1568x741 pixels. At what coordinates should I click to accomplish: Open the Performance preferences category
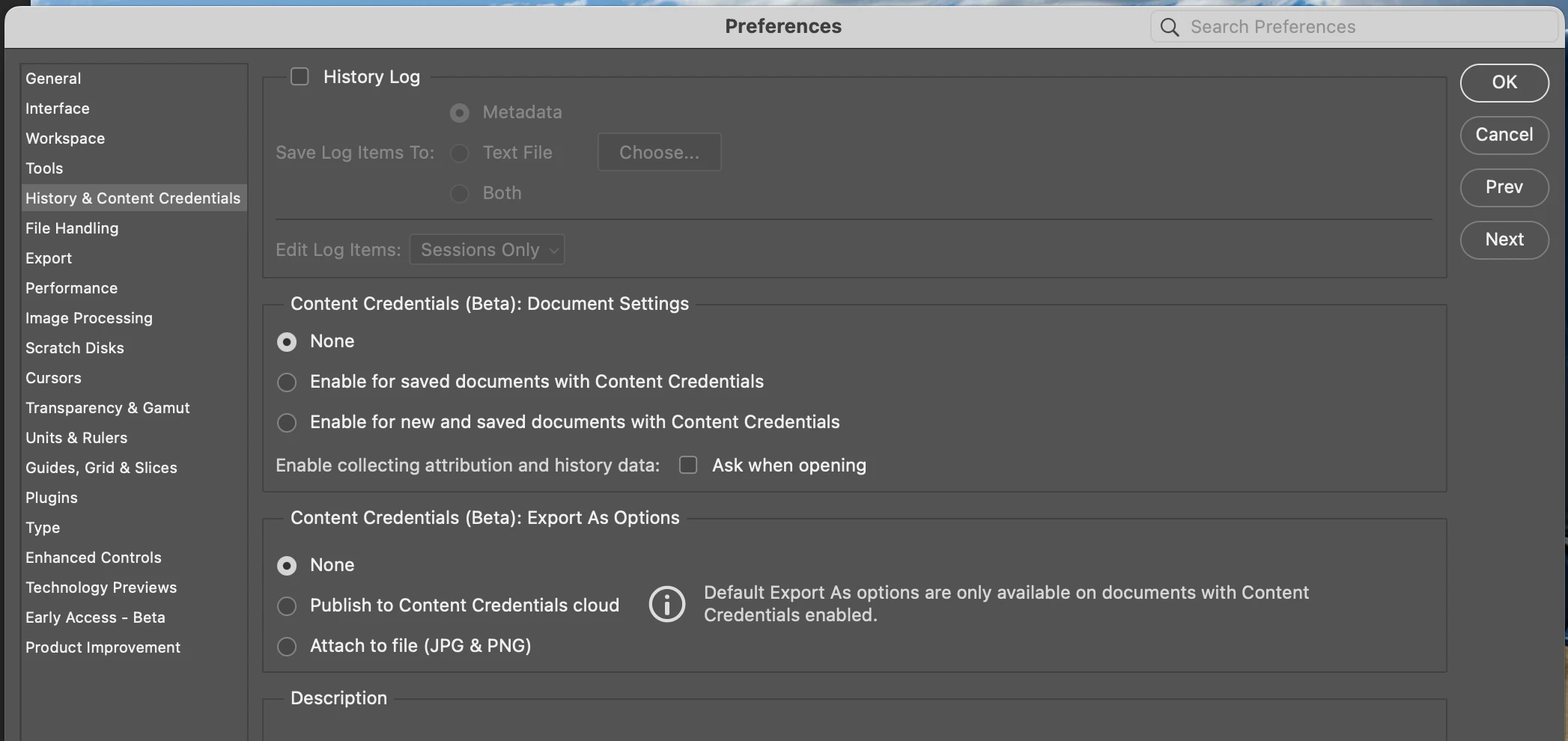point(134,288)
